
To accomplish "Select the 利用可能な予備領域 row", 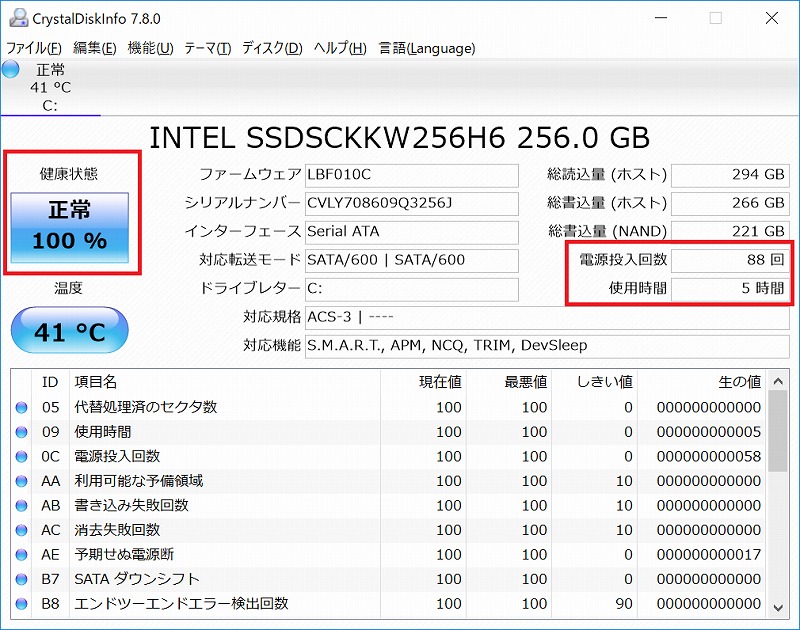I will (x=389, y=481).
